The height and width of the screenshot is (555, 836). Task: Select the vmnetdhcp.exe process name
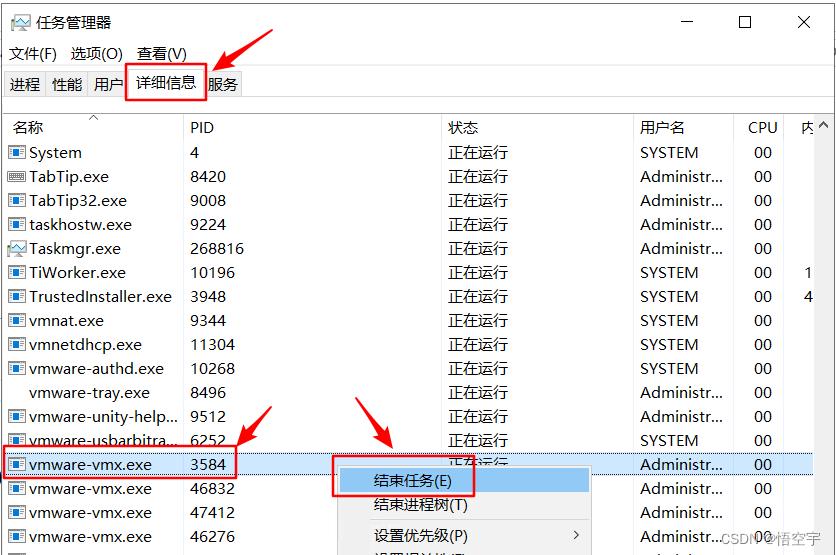[86, 344]
